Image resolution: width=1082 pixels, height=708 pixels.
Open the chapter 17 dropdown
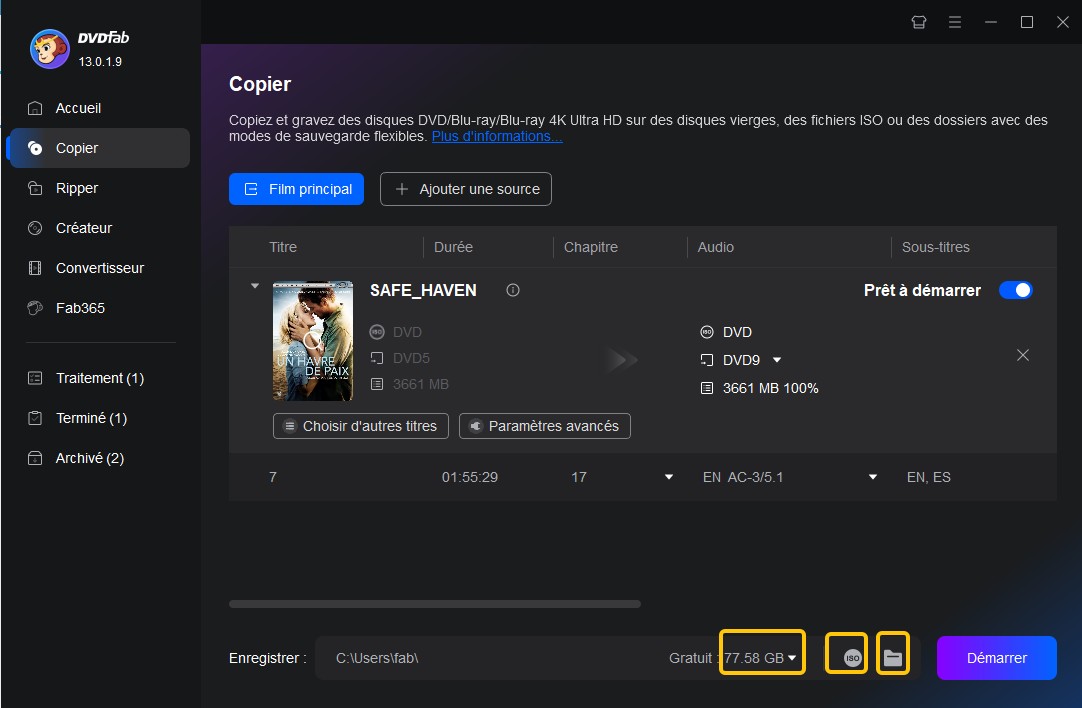coord(669,478)
